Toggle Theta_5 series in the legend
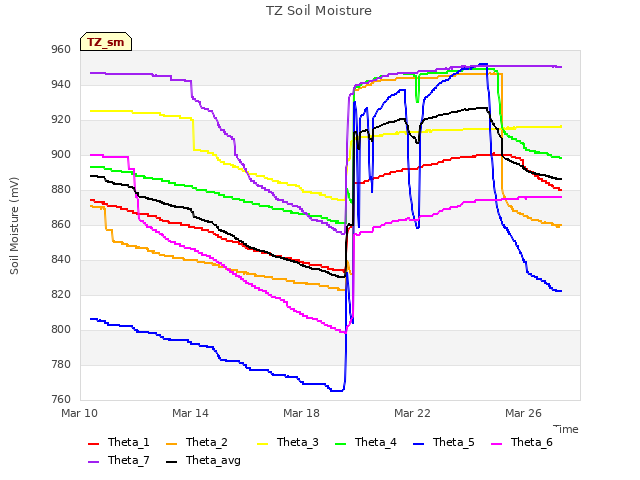This screenshot has height=480, width=640. (444, 442)
